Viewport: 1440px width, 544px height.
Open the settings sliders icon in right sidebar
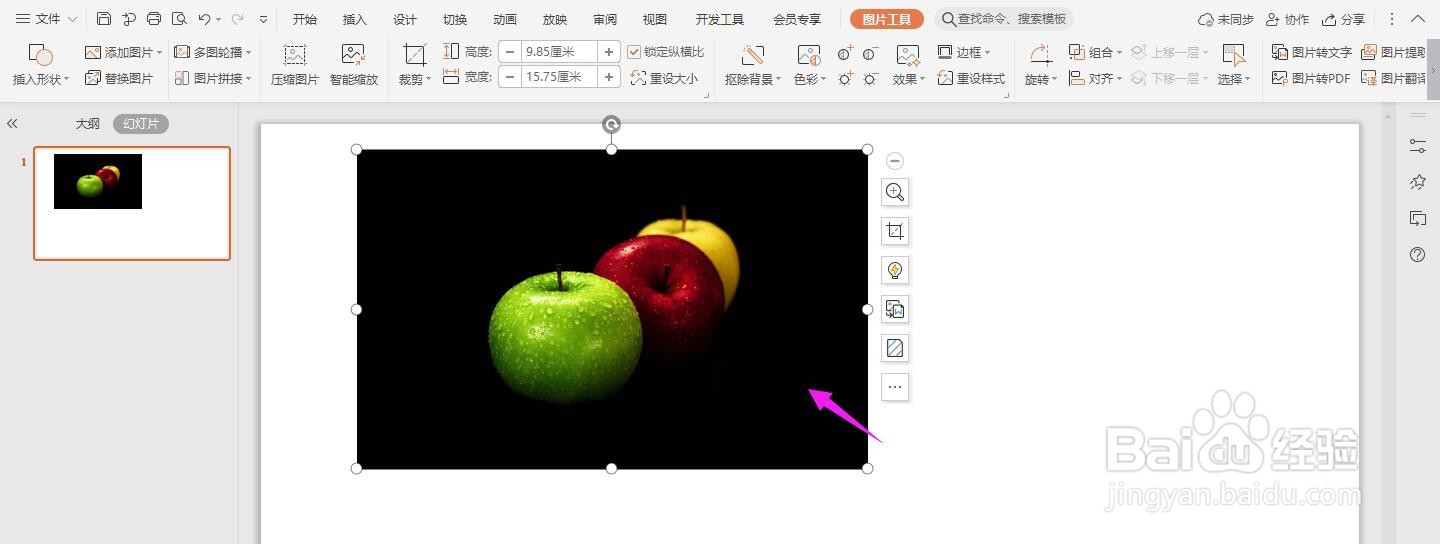pos(1417,145)
